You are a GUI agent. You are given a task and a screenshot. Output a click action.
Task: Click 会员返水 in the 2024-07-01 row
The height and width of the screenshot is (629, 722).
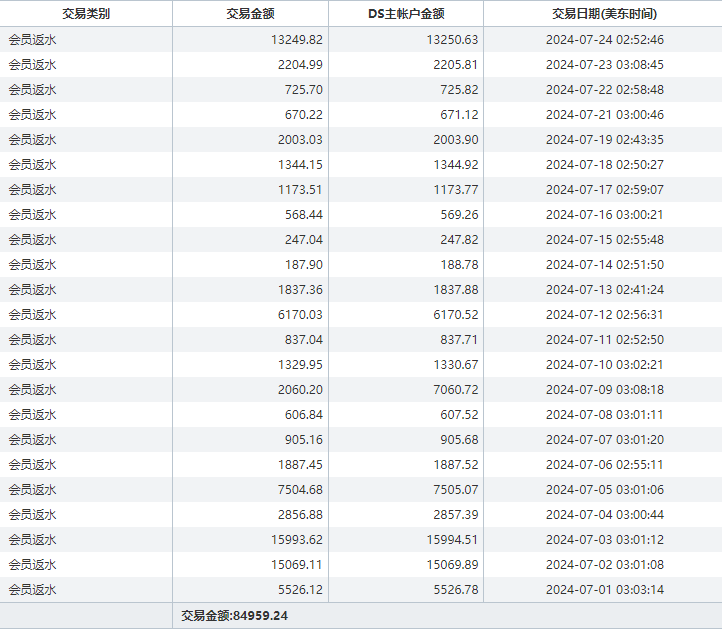32,590
